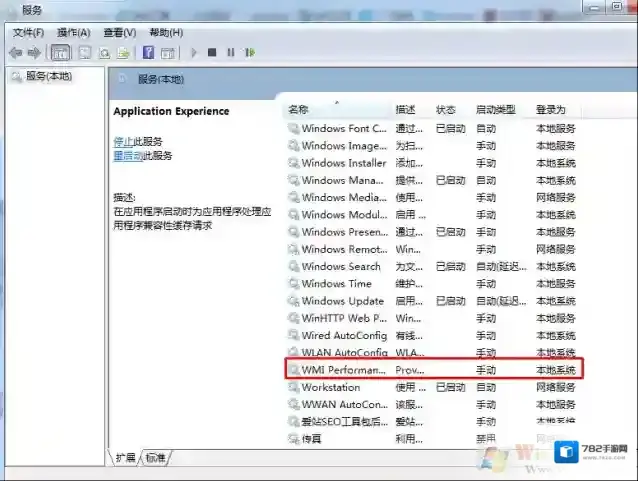Select the Workstation service
The image size is (638, 481).
433,387
